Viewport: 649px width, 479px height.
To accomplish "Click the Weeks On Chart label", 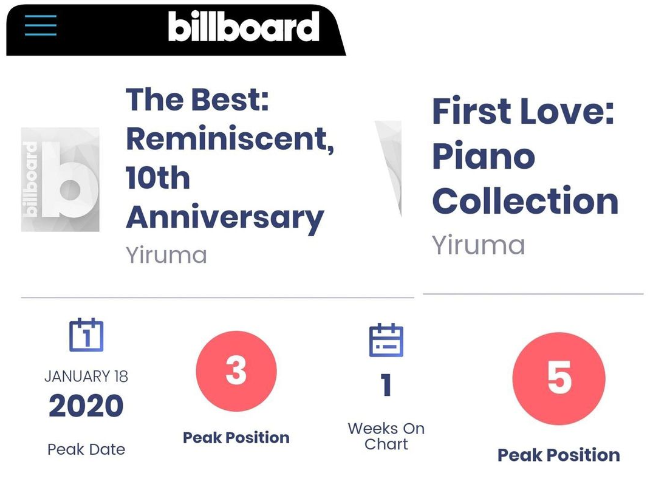I will click(386, 436).
